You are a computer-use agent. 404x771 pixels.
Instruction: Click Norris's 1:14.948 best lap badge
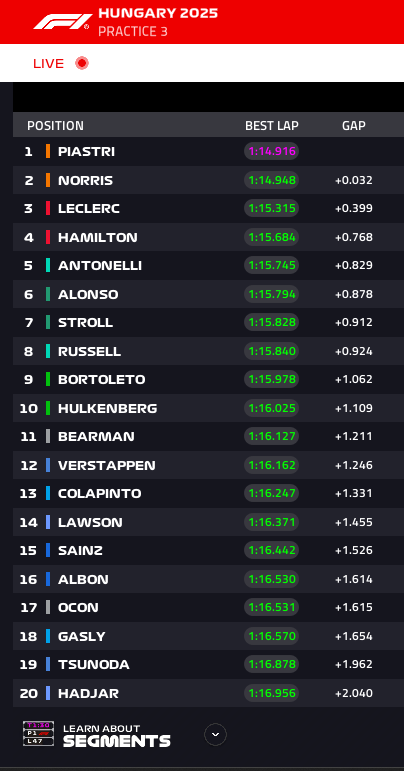272,180
